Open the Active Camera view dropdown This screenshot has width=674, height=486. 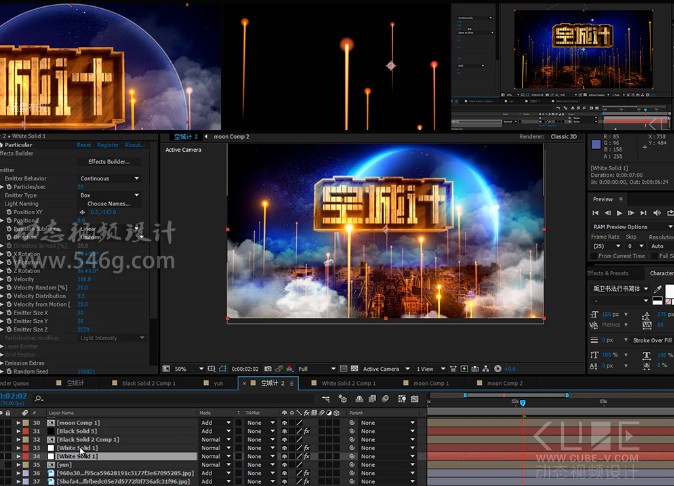pos(386,369)
